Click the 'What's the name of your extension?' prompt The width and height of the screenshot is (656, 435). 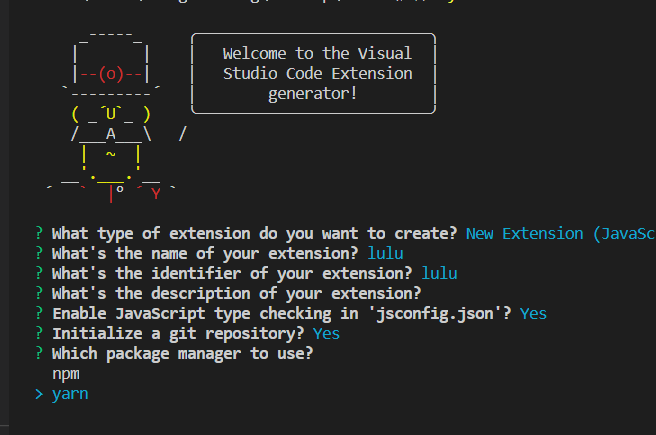tap(207, 253)
